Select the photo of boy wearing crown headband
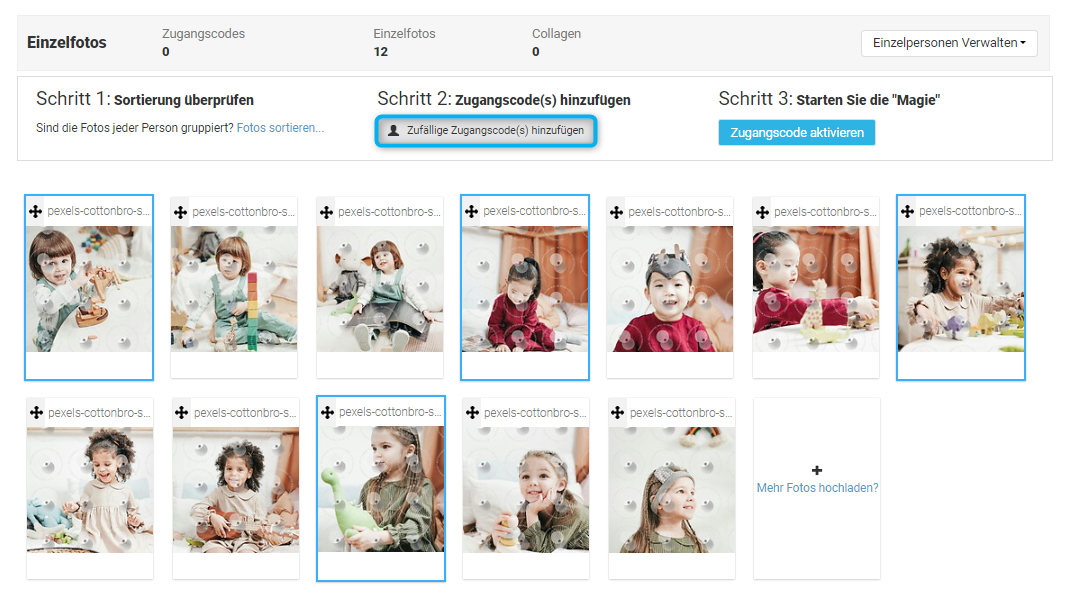Image resolution: width=1066 pixels, height=609 pixels. (670, 289)
